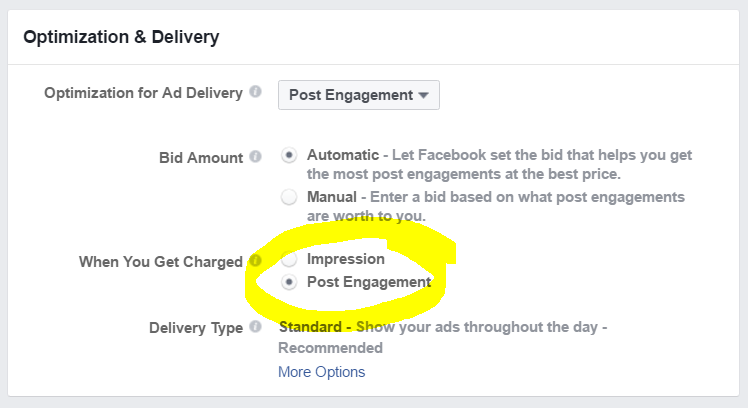Click the Bid Amount field label
748x408 pixels.
pos(201,157)
